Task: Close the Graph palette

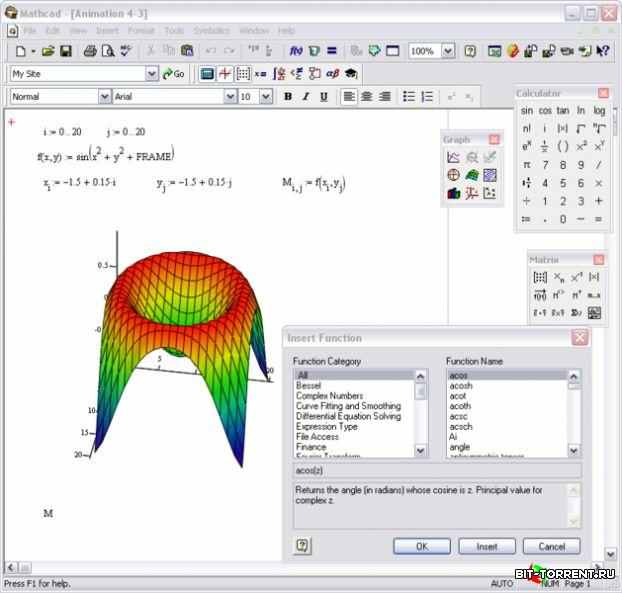Action: pyautogui.click(x=494, y=139)
